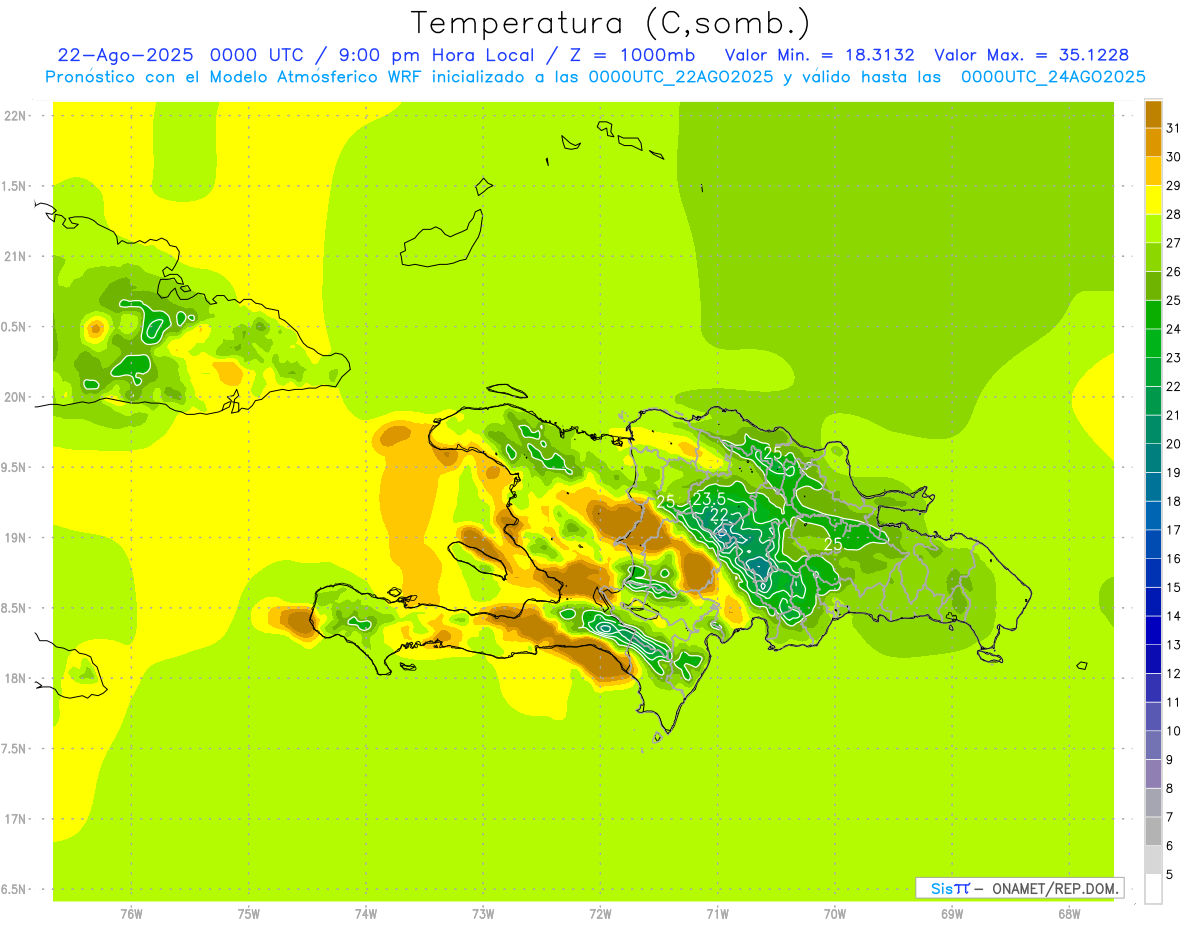Image resolution: width=1200 pixels, height=927 pixels.
Task: Pick the yellow colorbar segment between 28 and 29
Action: tap(1153, 200)
